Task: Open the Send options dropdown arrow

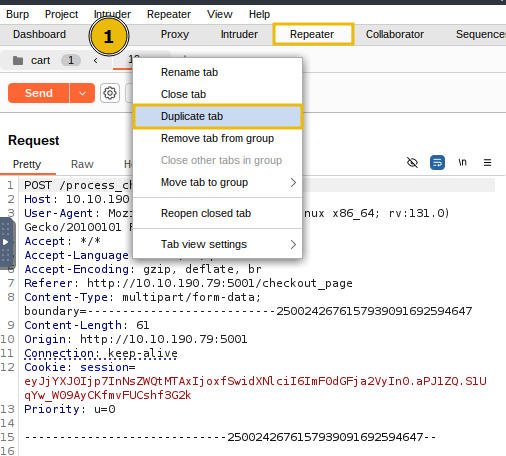Action: pos(82,93)
